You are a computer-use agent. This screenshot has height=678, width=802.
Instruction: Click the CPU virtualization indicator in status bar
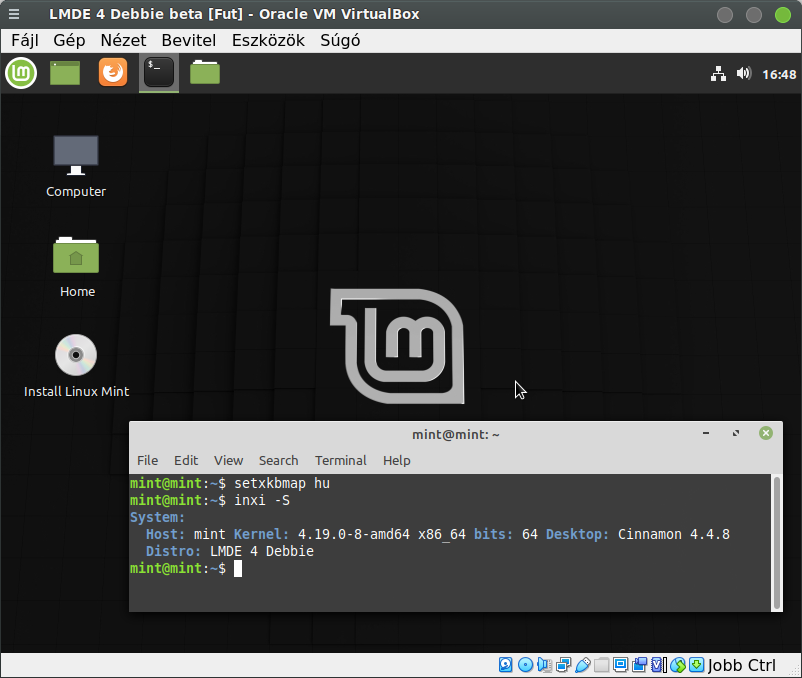coord(658,665)
